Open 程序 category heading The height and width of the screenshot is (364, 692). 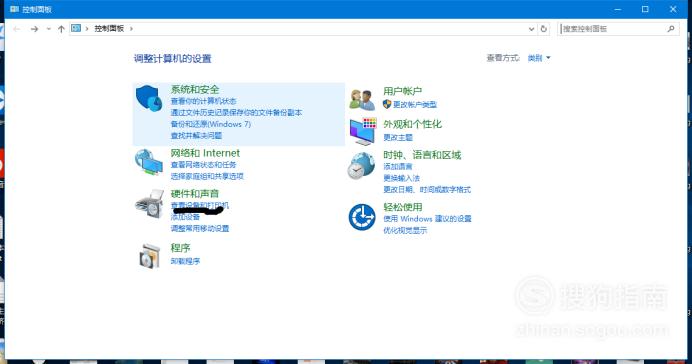180,248
